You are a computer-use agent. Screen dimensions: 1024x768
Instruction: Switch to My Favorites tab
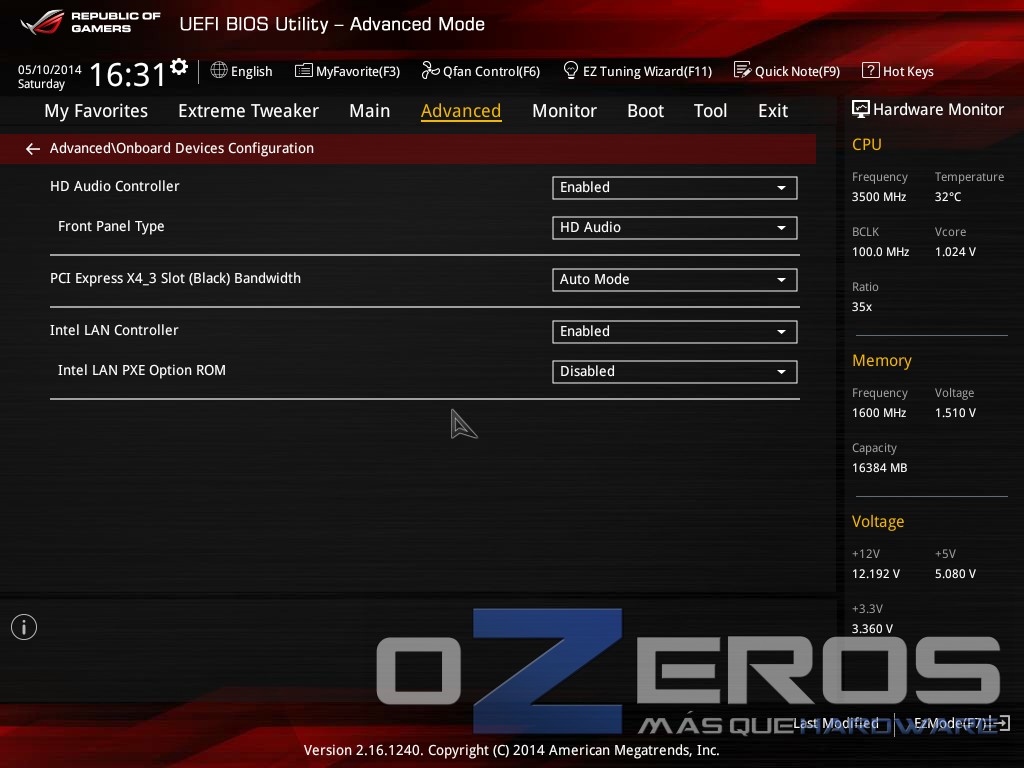96,111
